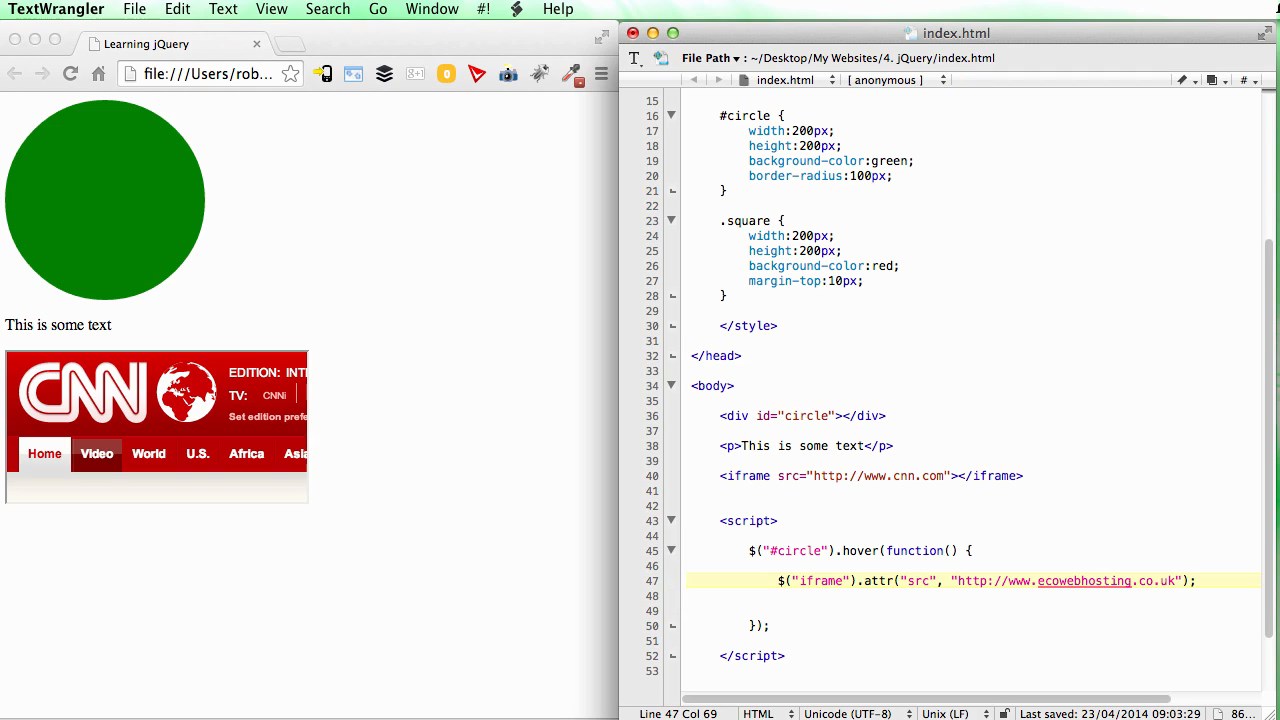The width and height of the screenshot is (1280, 720).
Task: Open the TextWrangler app menu
Action: coord(56,9)
